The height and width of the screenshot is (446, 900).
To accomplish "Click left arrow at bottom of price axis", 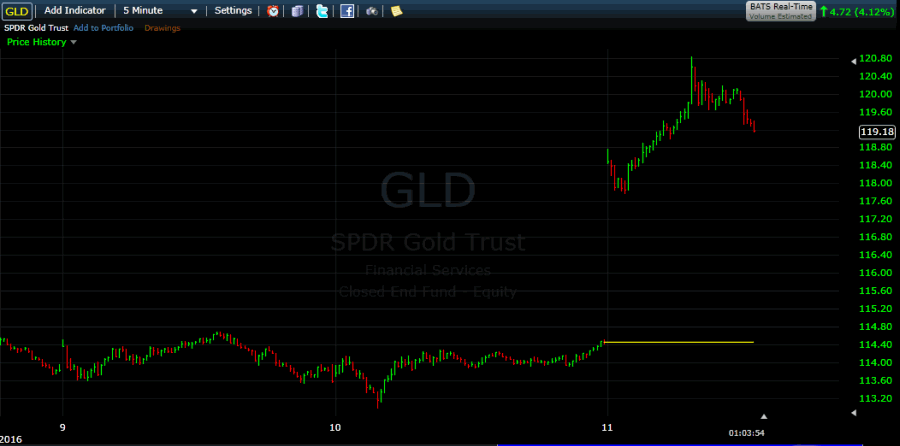I will (x=854, y=413).
